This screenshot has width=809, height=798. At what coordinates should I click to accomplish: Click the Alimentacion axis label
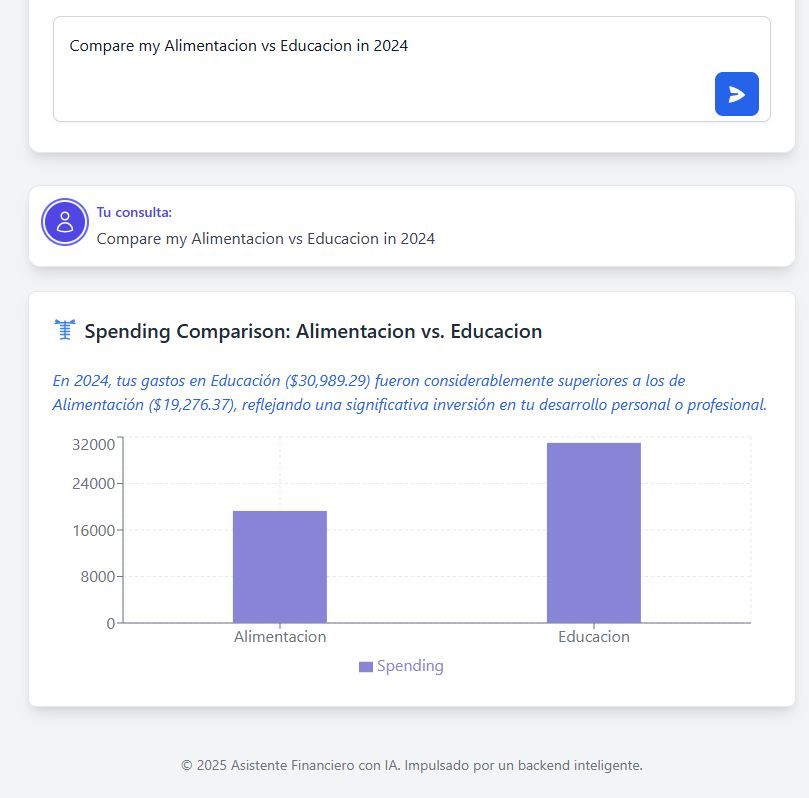(x=280, y=636)
